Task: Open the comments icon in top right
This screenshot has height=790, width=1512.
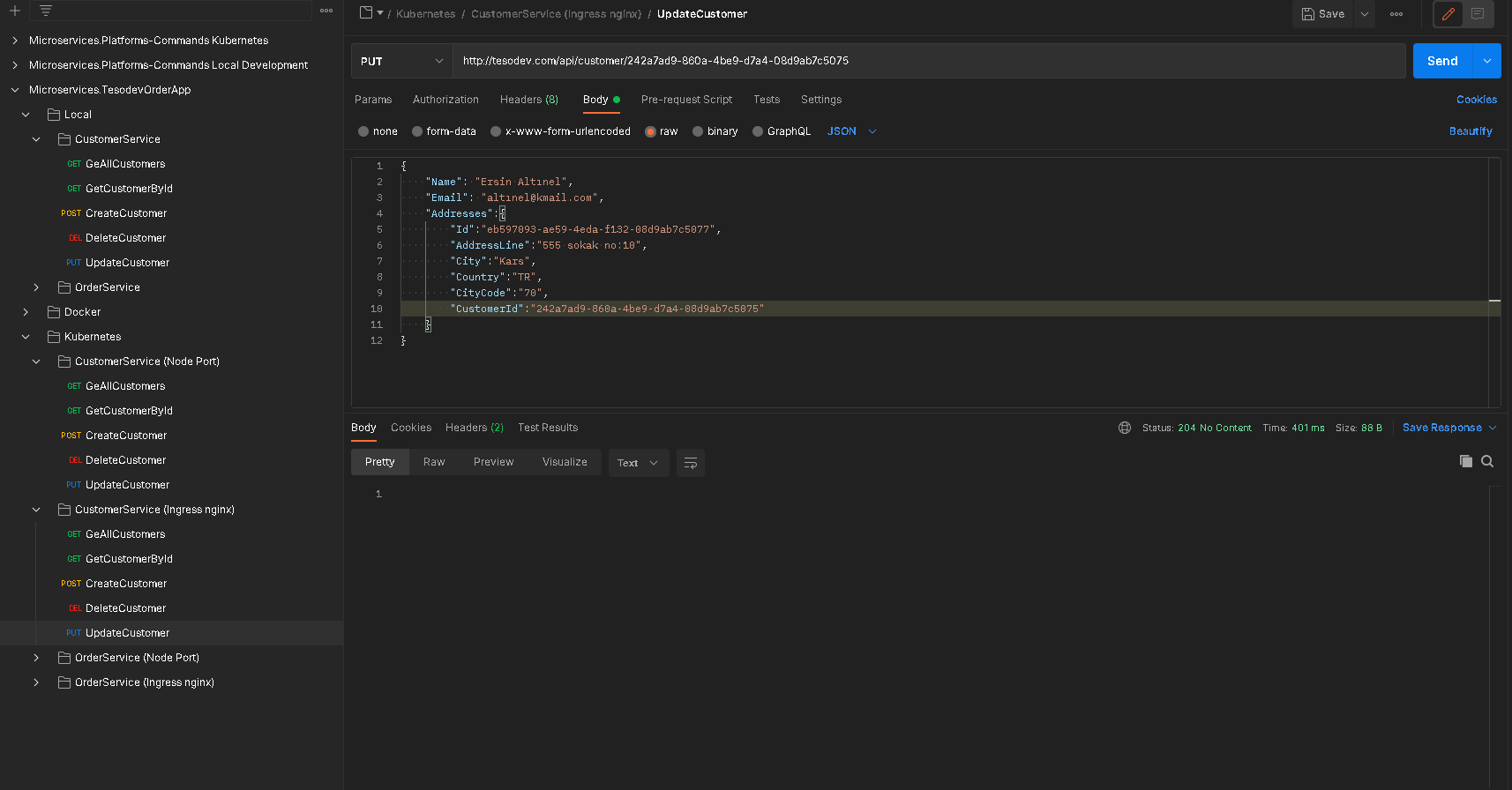Action: (1478, 14)
